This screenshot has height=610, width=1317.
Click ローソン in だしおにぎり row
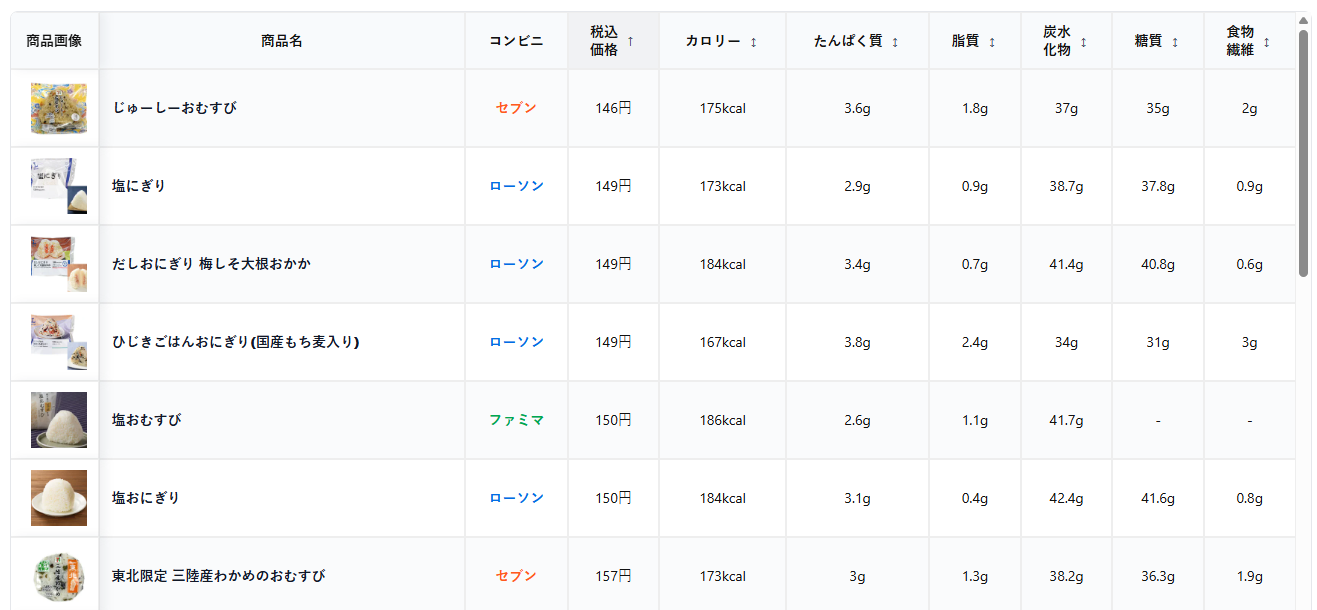516,264
